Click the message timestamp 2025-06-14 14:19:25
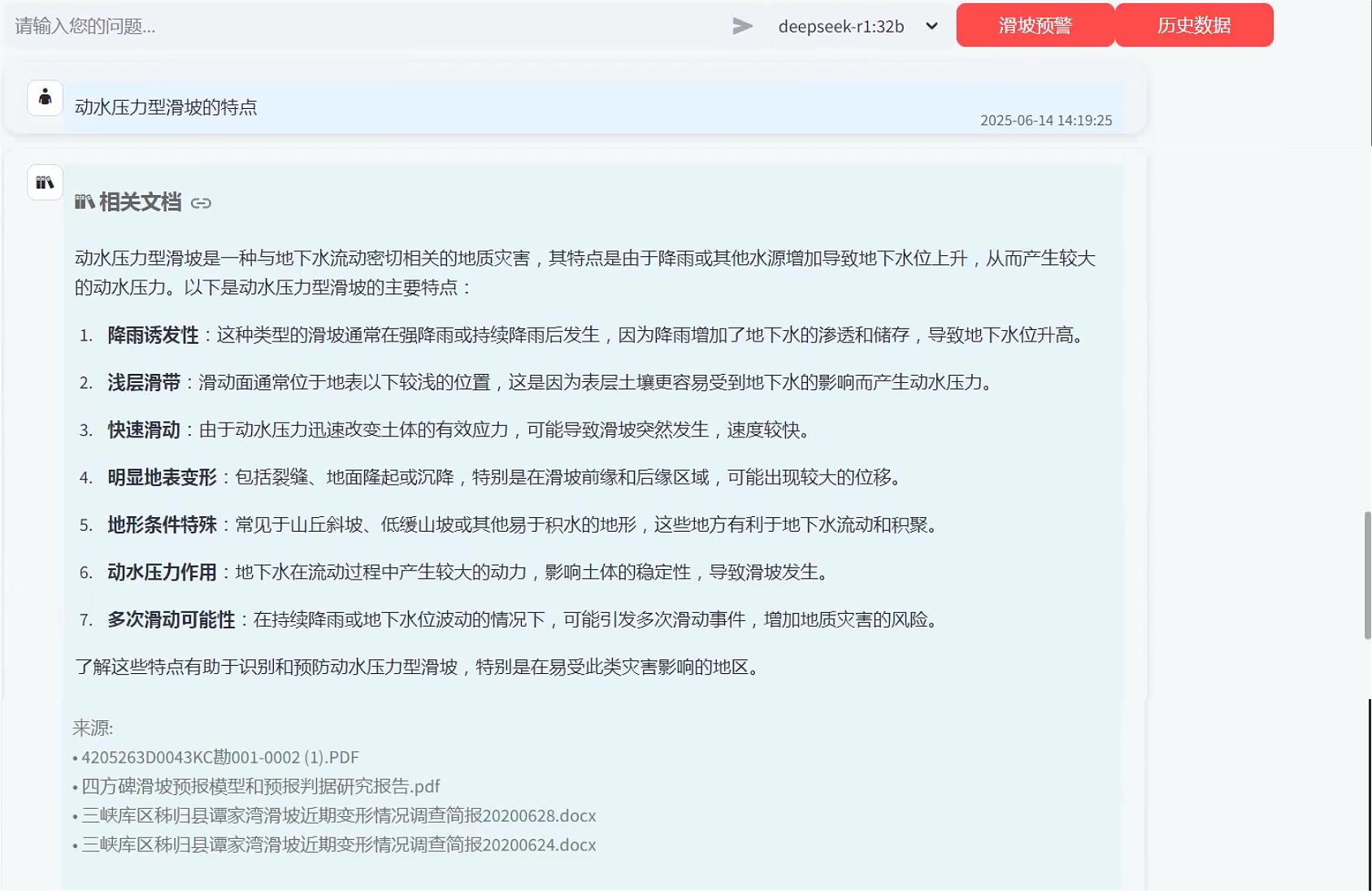 tap(1045, 120)
